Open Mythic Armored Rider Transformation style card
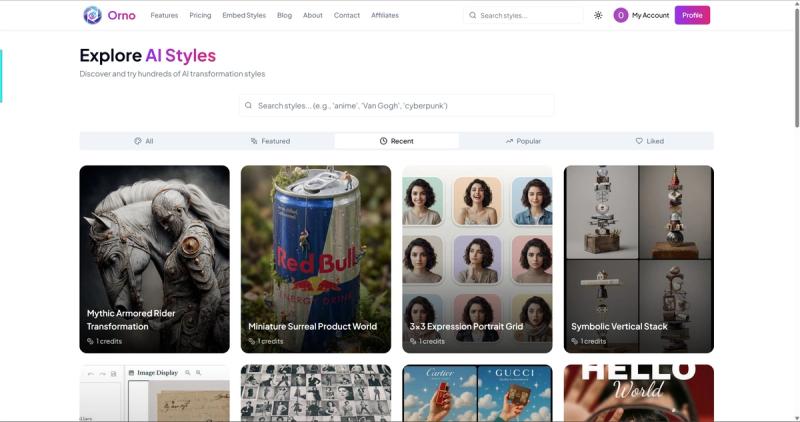The width and height of the screenshot is (800, 422). [155, 259]
